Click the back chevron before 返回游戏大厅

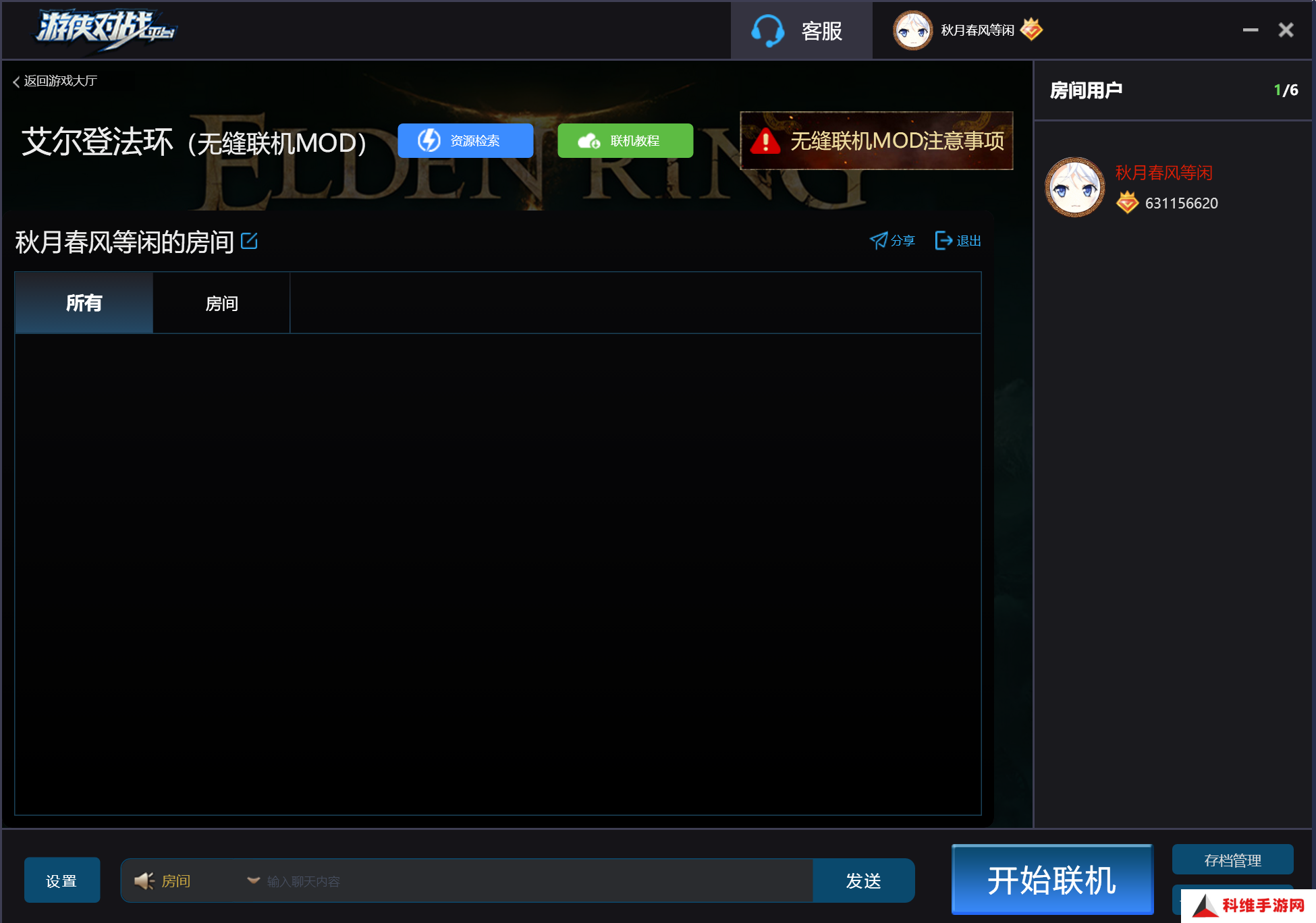[x=17, y=82]
